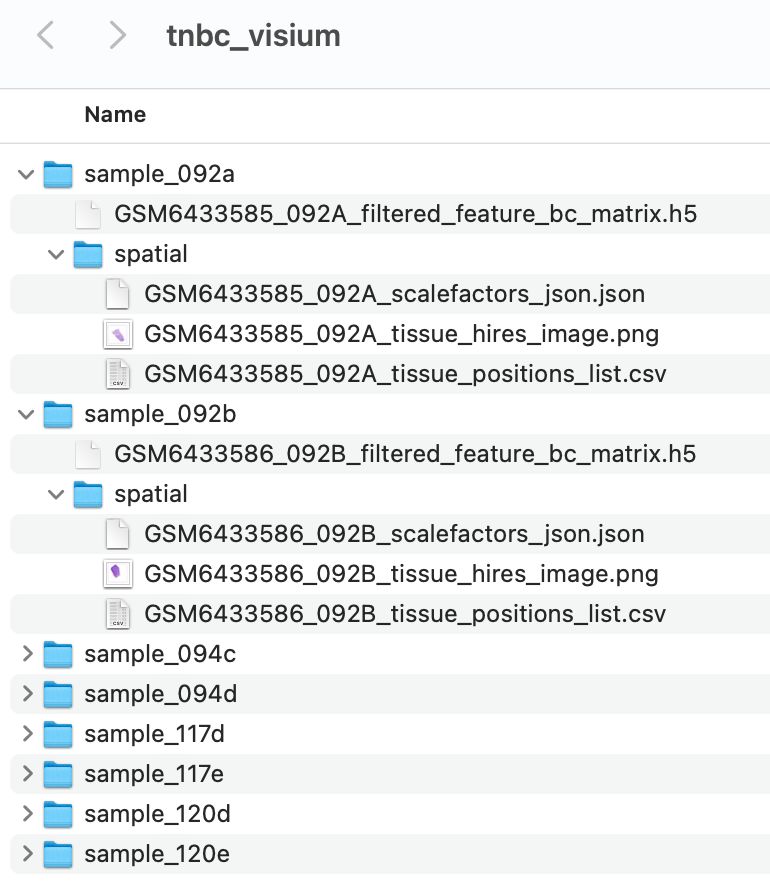This screenshot has width=770, height=896.
Task: Select the spatial folder name under sample_092a
Action: 151,254
